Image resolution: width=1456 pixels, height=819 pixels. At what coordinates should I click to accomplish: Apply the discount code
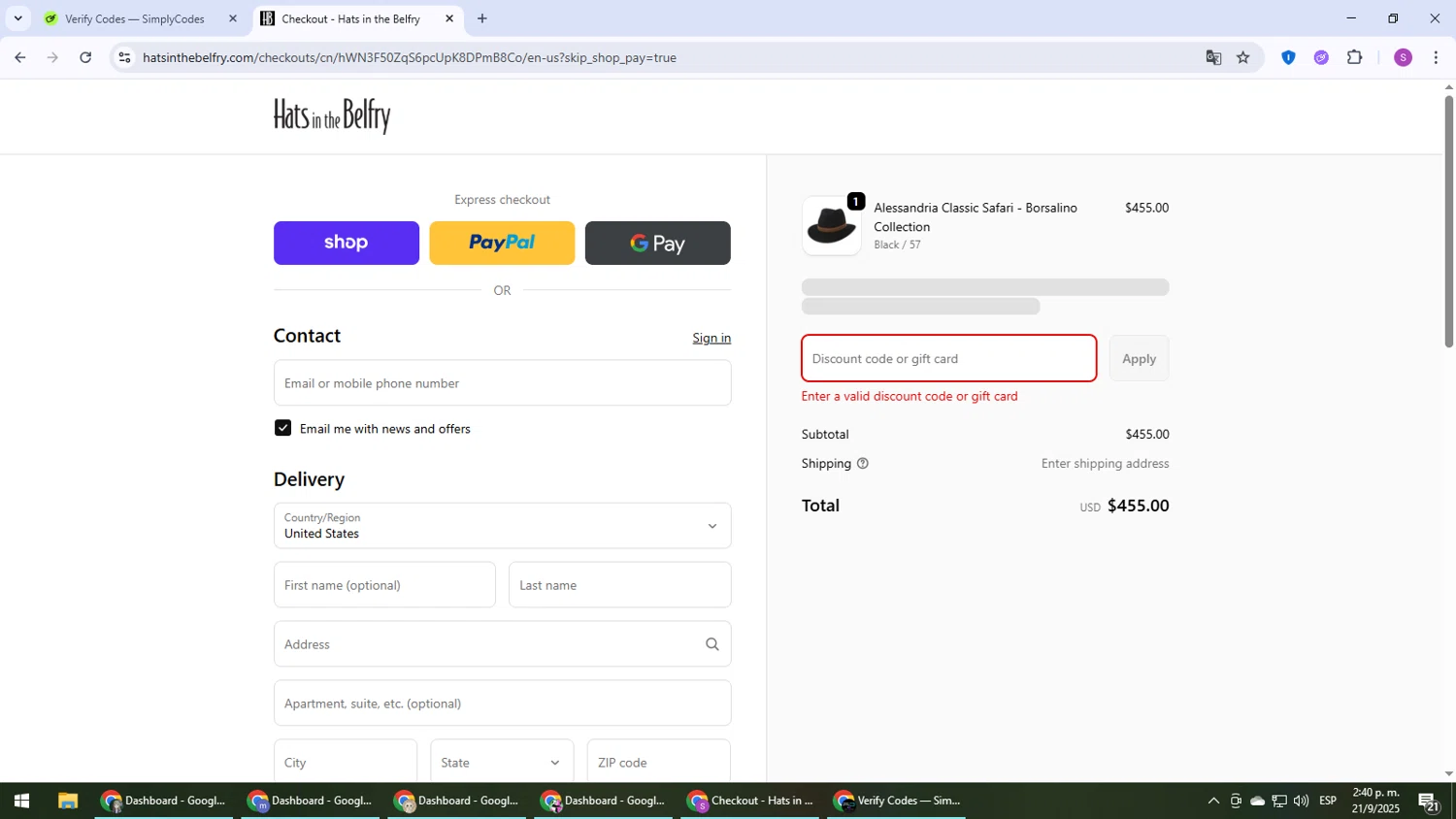(x=1139, y=359)
